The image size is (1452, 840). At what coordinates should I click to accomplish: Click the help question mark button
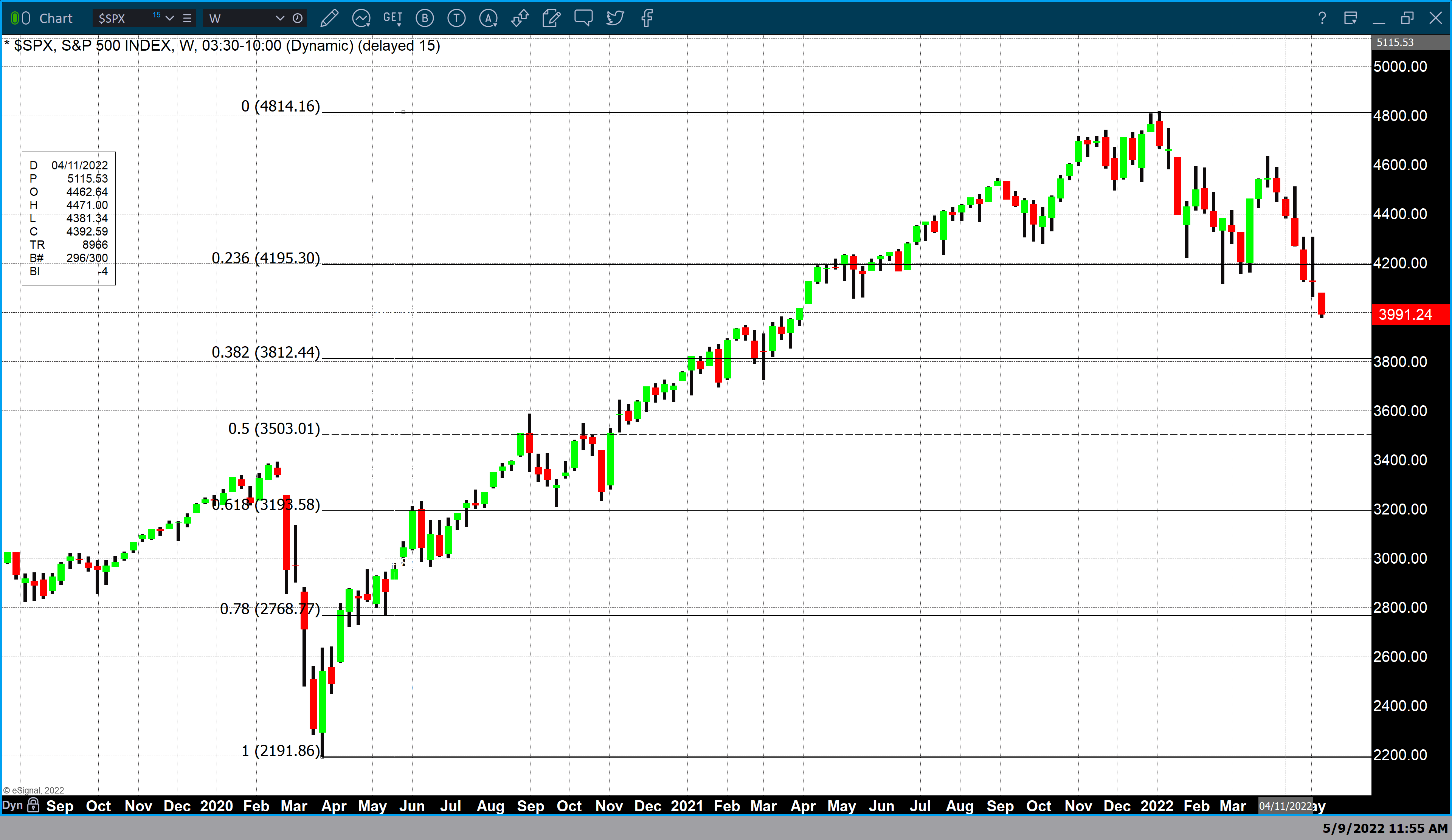coord(1322,19)
